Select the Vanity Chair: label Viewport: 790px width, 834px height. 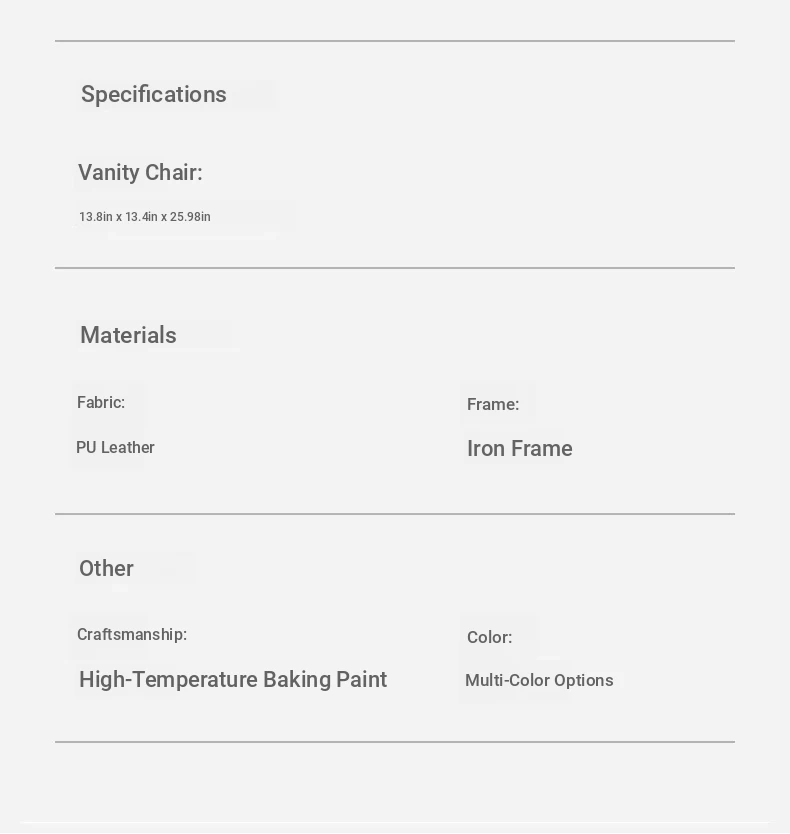point(140,172)
